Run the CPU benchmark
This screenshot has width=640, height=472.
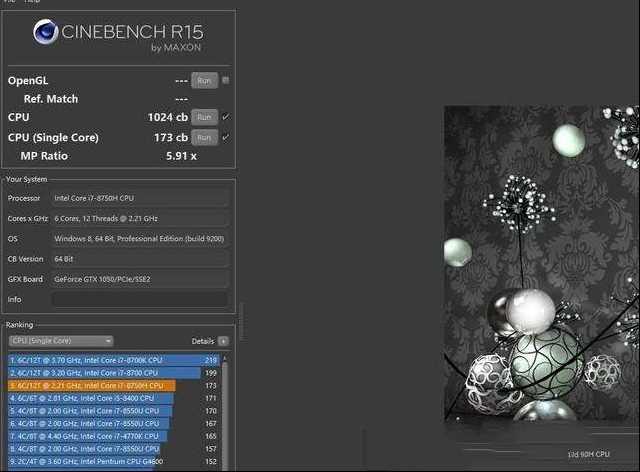click(x=204, y=118)
